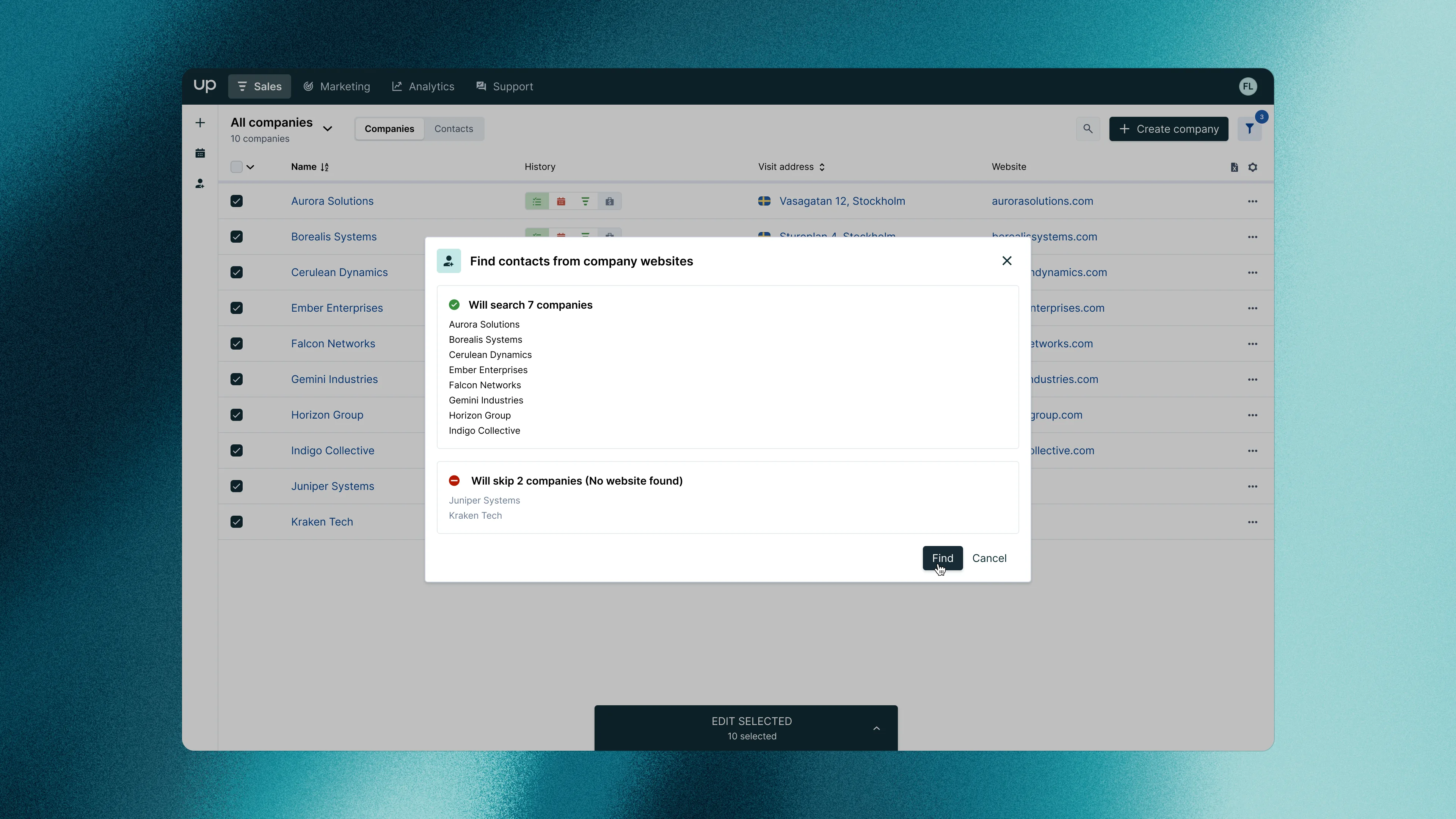Open the FL user avatar menu
Viewport: 1456px width, 819px height.
point(1247,86)
